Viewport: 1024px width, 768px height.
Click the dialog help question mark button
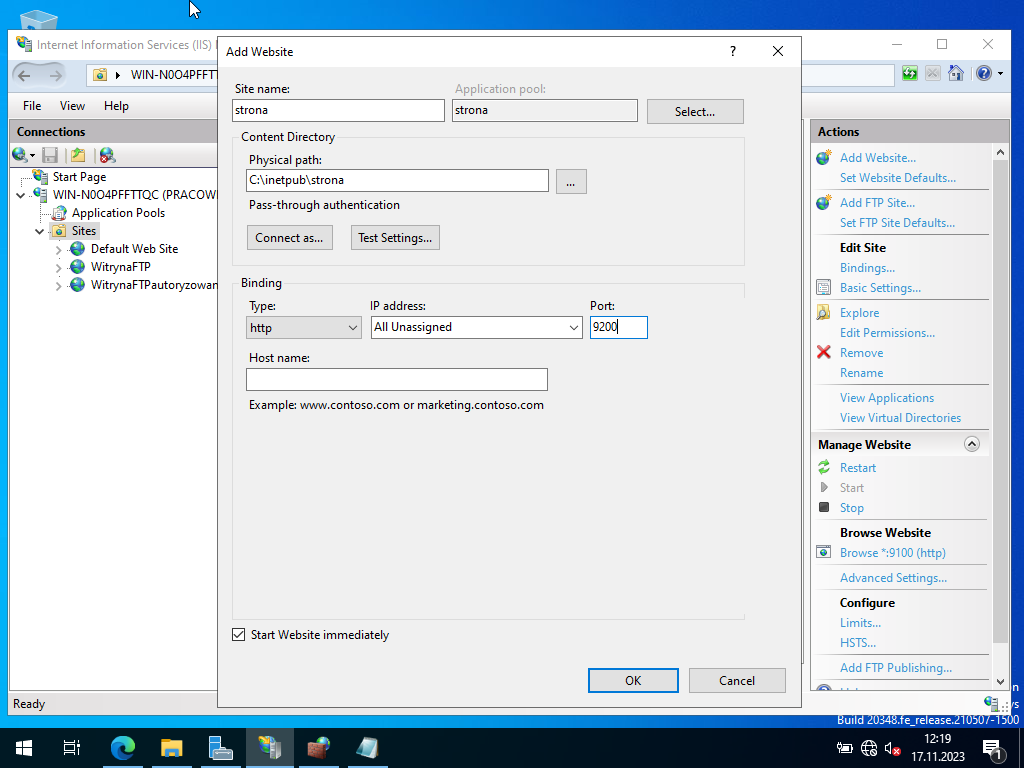pos(733,51)
